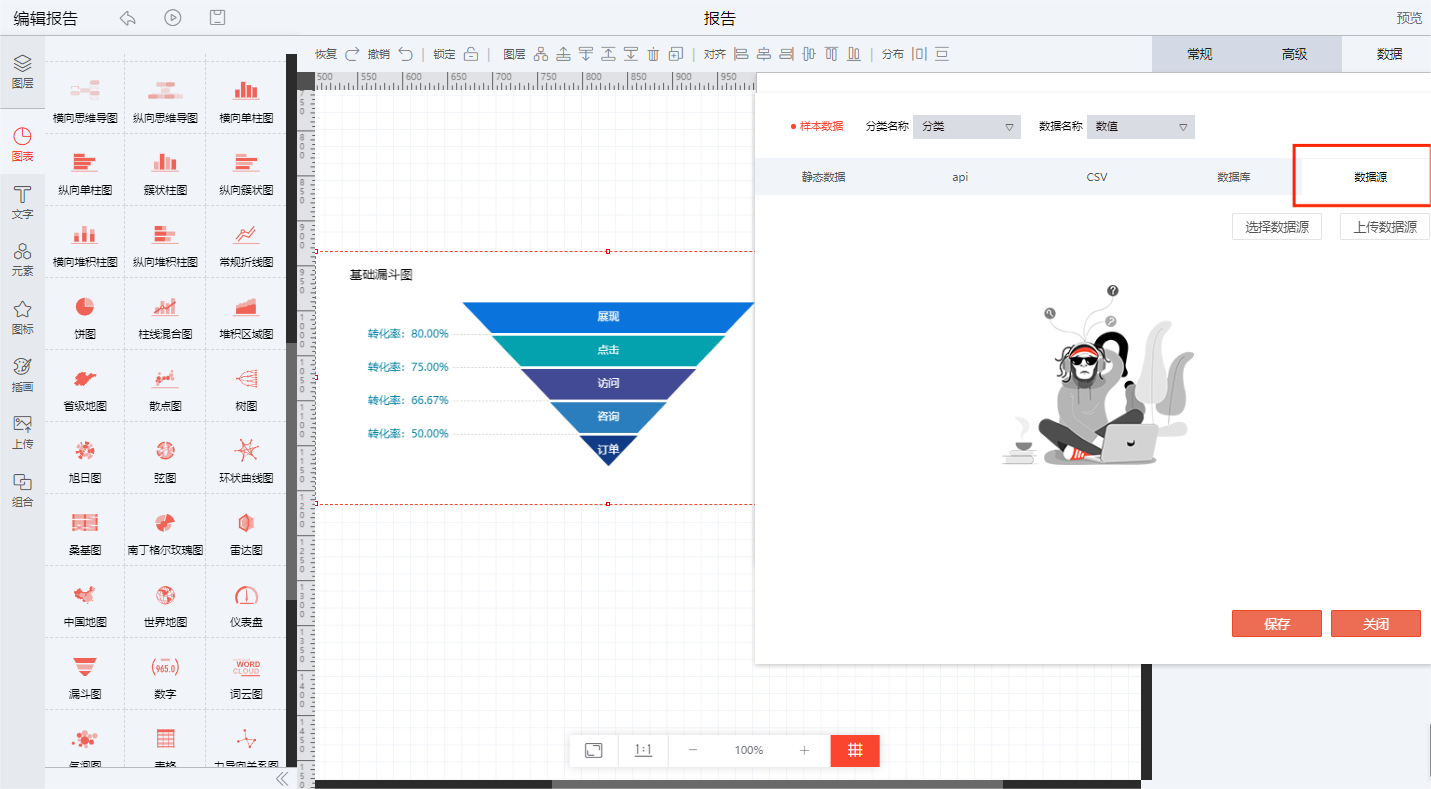The image size is (1431, 789).
Task: Click the 保存 save button
Action: click(x=1277, y=623)
